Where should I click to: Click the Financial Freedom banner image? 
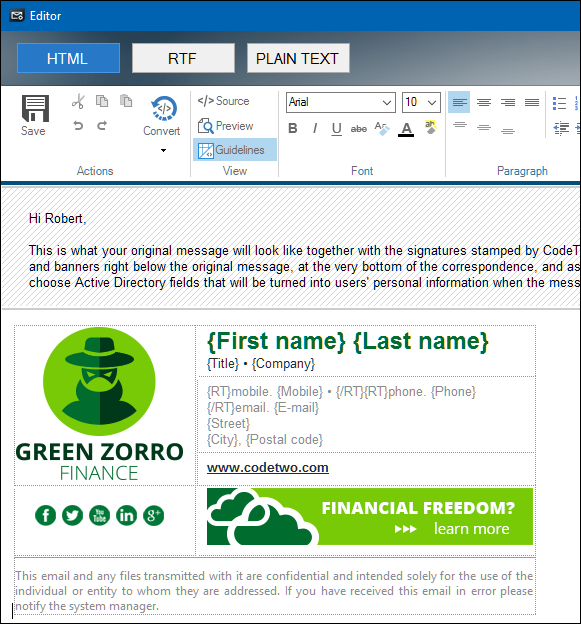point(370,516)
